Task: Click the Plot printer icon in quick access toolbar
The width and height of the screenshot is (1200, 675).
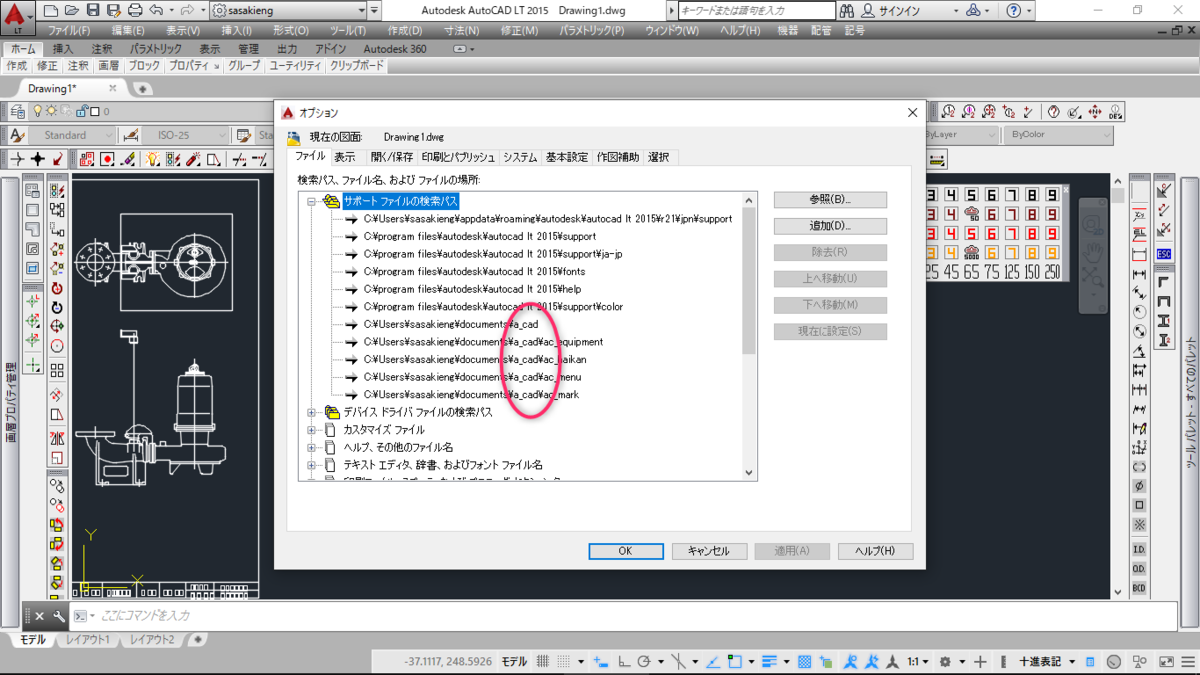Action: coord(135,10)
